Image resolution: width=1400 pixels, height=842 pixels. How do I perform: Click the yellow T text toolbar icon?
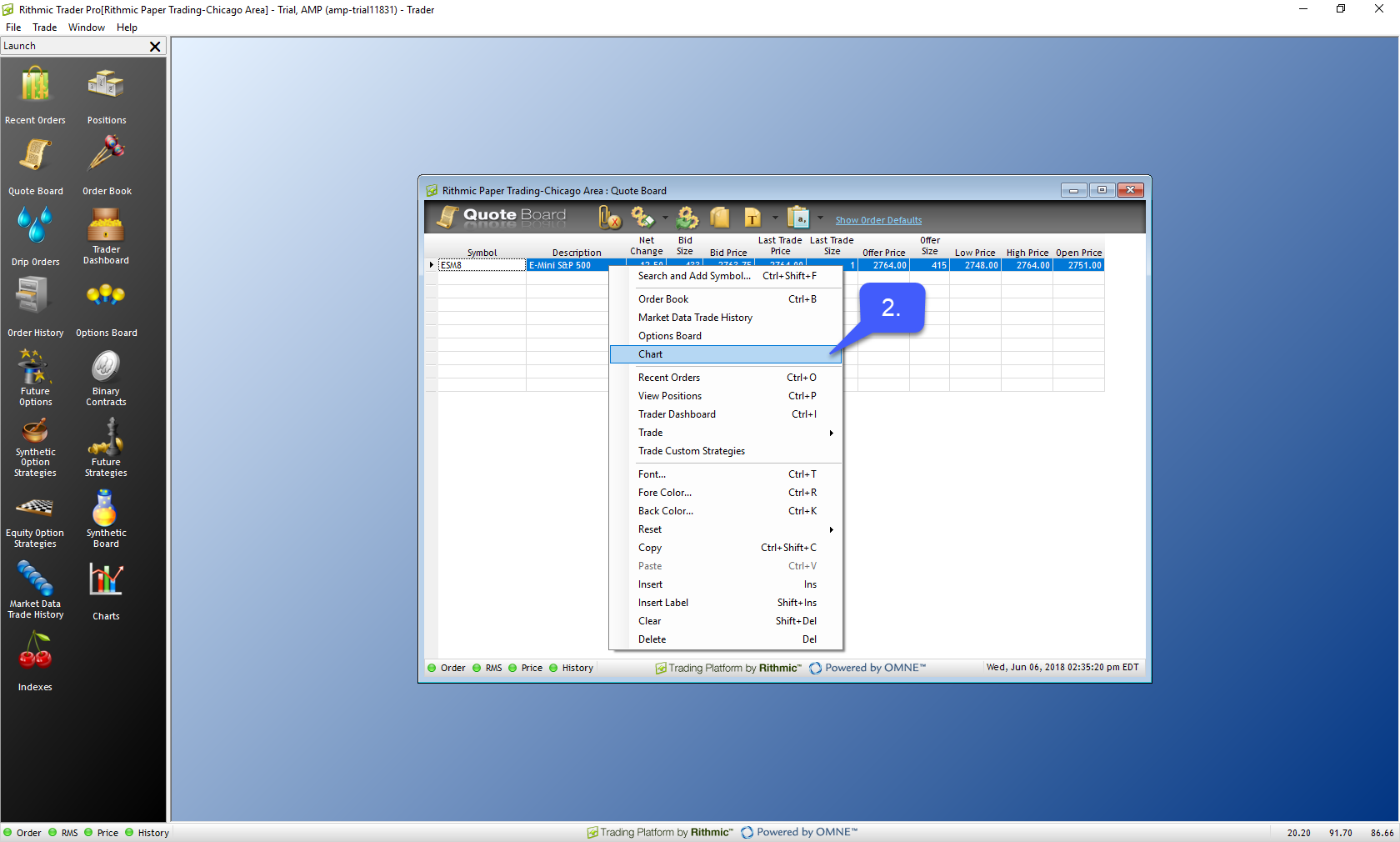click(752, 218)
